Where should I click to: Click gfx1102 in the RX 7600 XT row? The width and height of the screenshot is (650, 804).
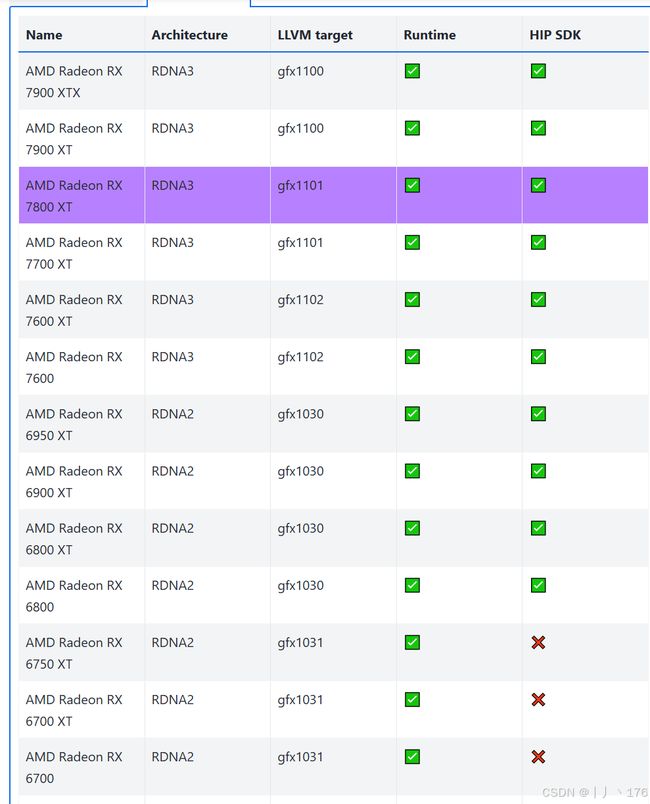pos(300,300)
